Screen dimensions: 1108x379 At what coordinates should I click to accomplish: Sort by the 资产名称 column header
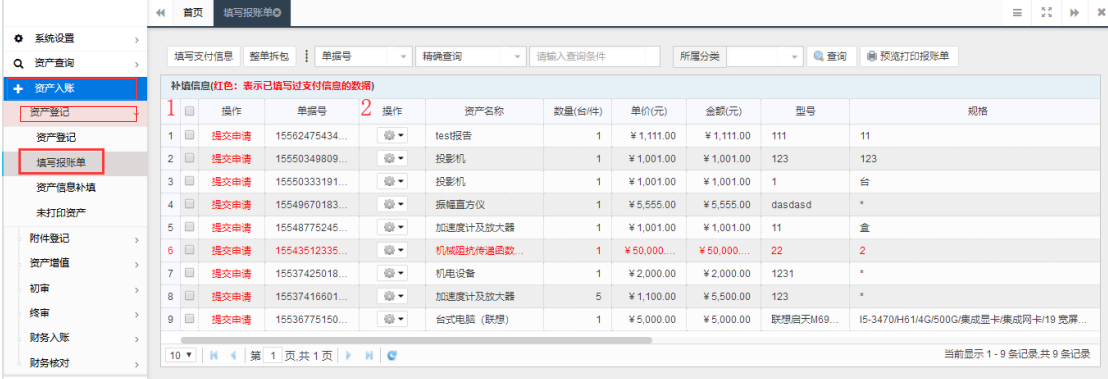484,111
